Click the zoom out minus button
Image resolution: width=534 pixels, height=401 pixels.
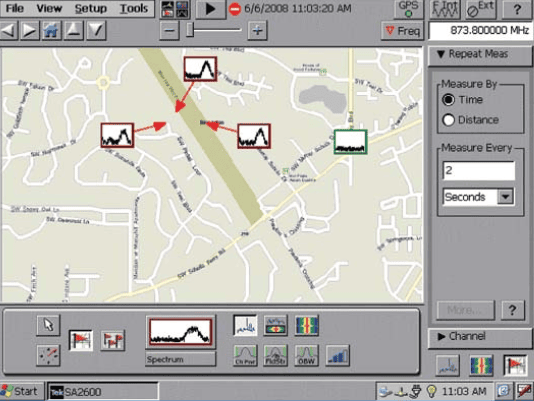point(169,31)
